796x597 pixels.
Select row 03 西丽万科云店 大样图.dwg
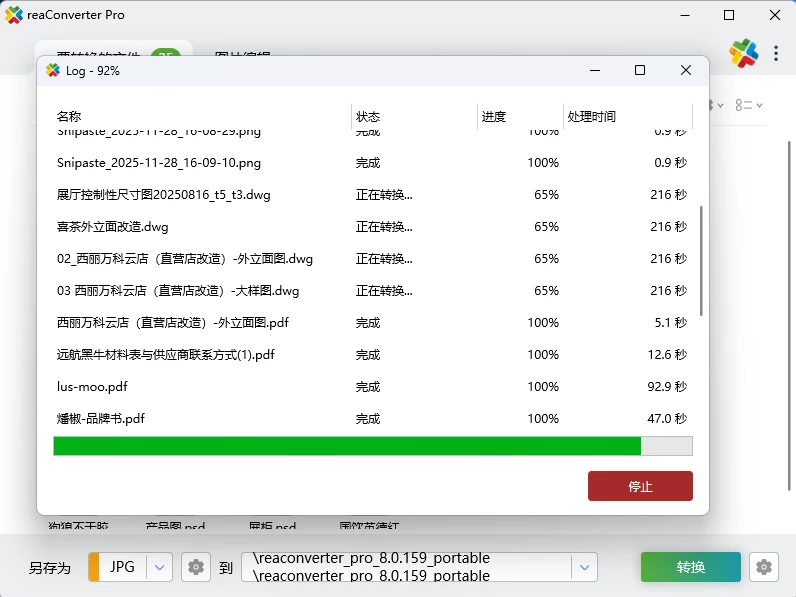372,290
